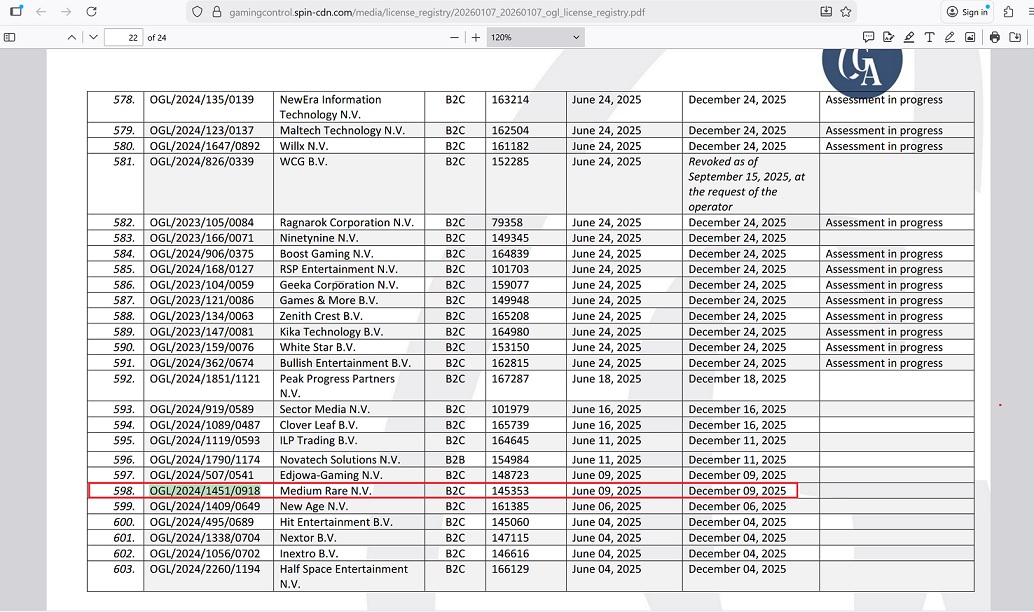This screenshot has height=612, width=1034.
Task: Open the 120% zoom level dropdown
Action: pos(534,37)
